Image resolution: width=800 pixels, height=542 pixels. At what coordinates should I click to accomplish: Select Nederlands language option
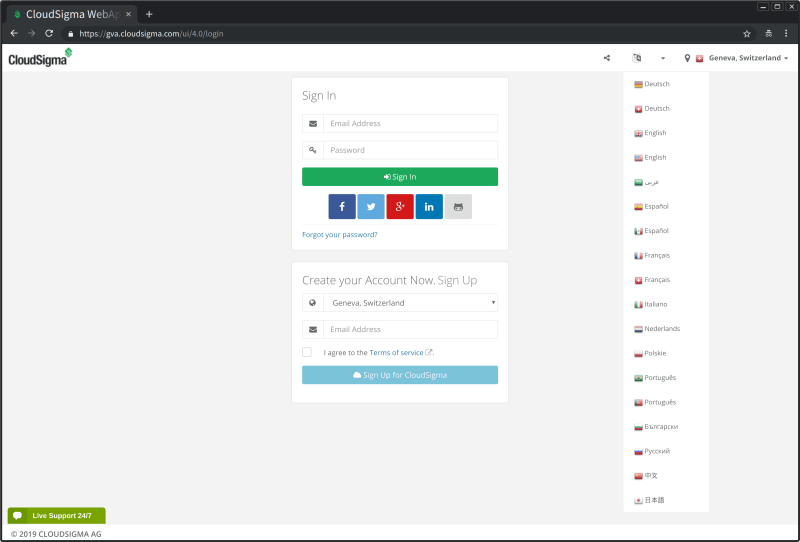(x=657, y=329)
